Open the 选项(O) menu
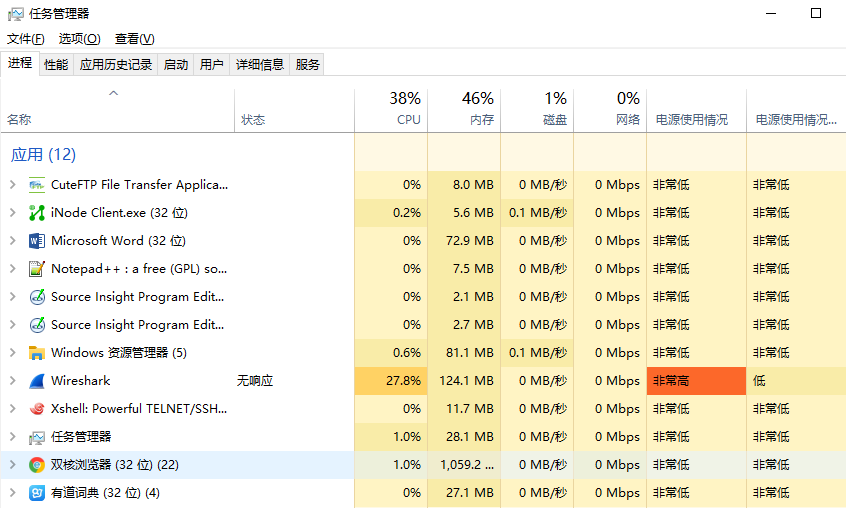Image resolution: width=846 pixels, height=508 pixels. [x=79, y=39]
